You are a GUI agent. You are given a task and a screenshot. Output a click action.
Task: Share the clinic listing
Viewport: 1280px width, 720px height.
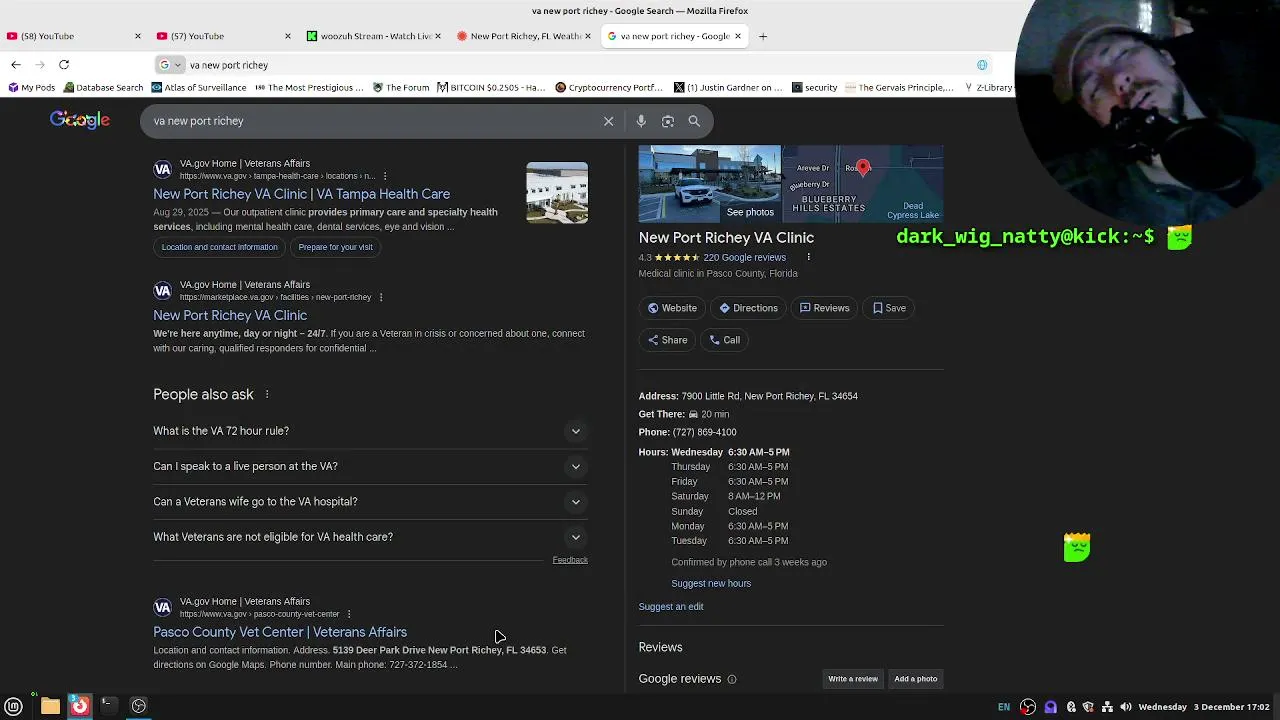(667, 340)
